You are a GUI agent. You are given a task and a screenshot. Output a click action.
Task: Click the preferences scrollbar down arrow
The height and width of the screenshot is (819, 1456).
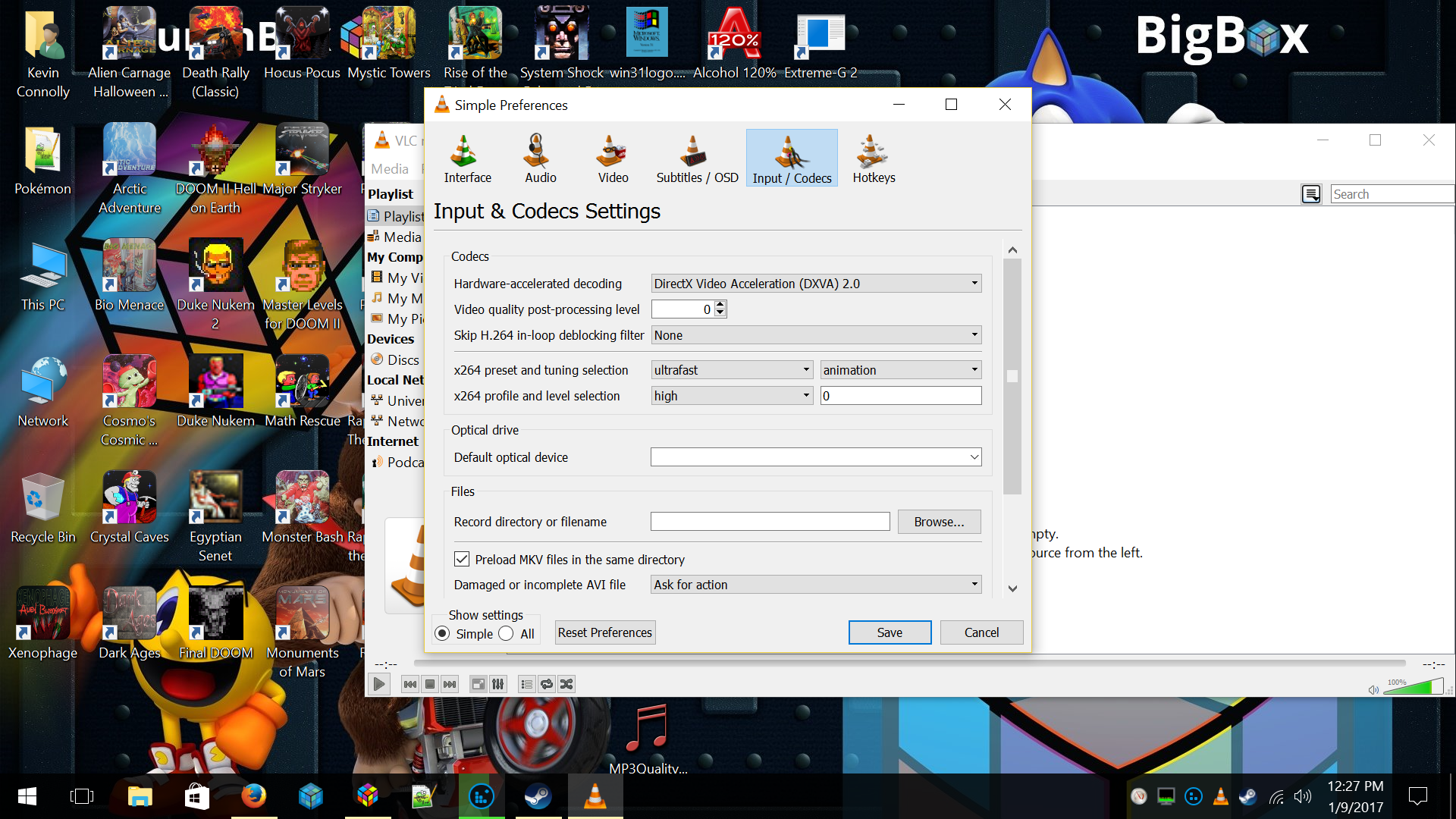click(x=1012, y=588)
